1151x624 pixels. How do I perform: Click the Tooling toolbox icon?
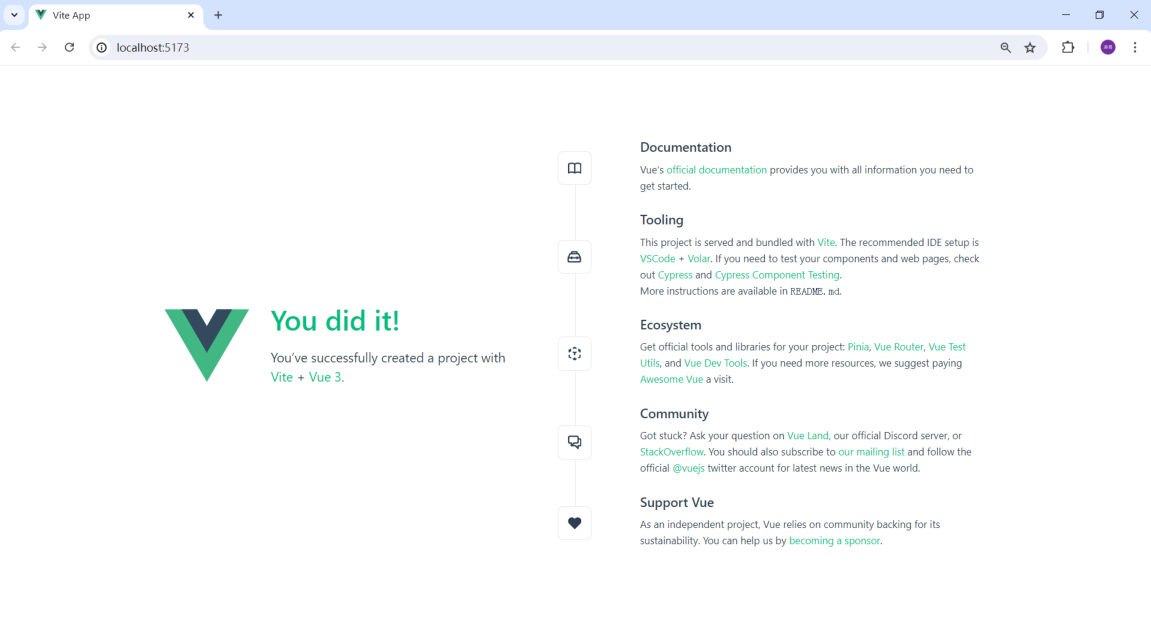coord(574,257)
